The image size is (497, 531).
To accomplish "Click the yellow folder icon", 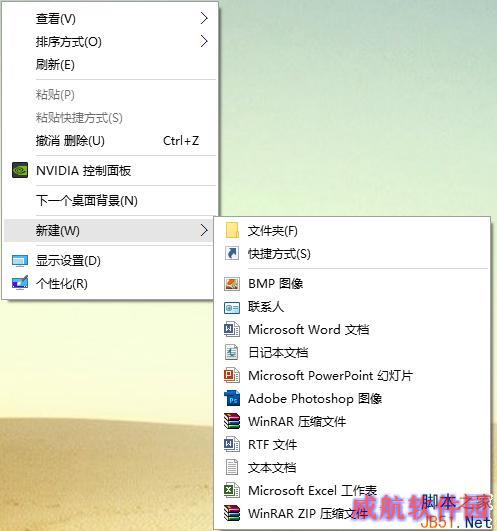I will 232,230.
